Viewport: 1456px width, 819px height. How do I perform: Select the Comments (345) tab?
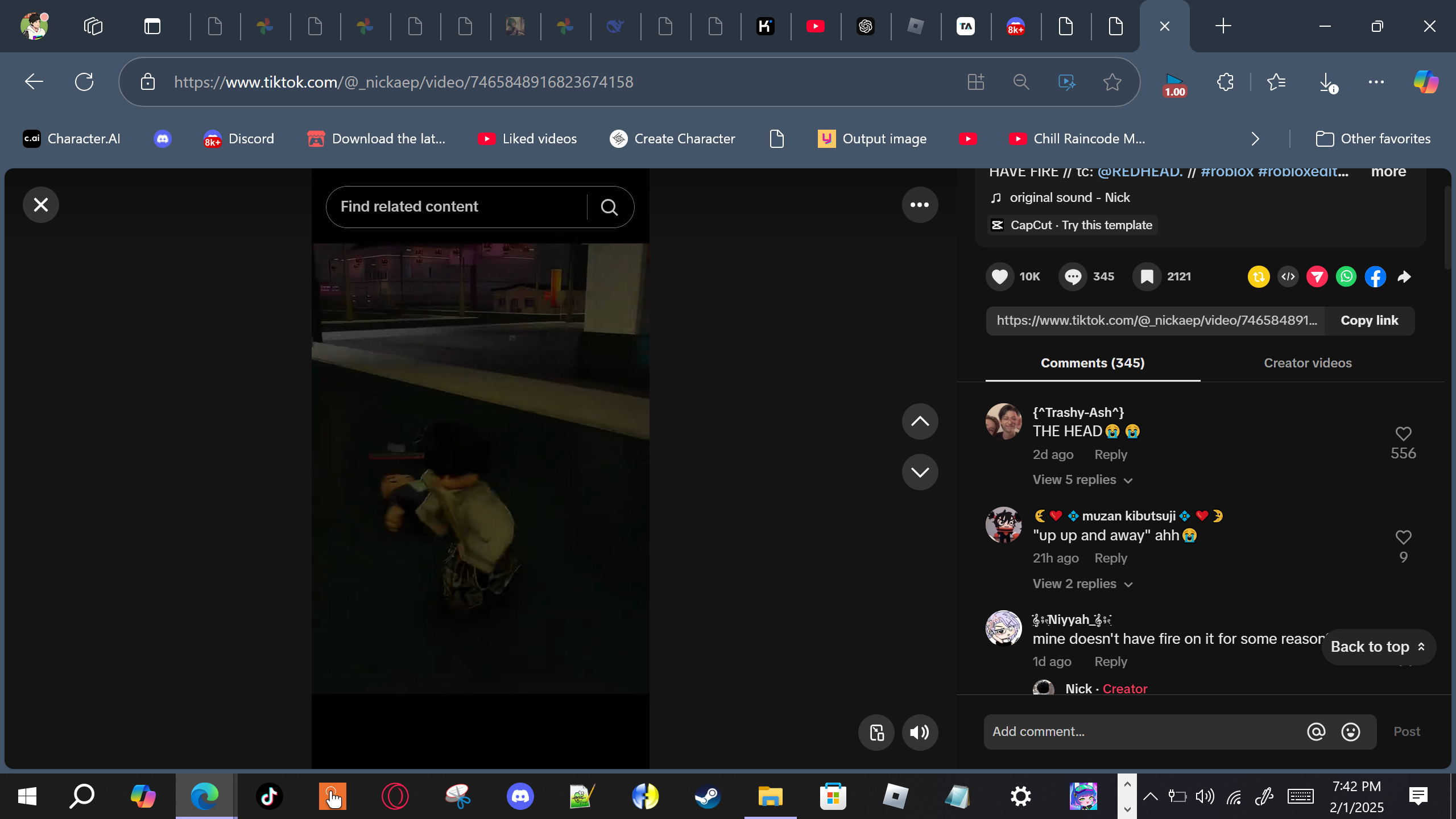click(x=1093, y=363)
